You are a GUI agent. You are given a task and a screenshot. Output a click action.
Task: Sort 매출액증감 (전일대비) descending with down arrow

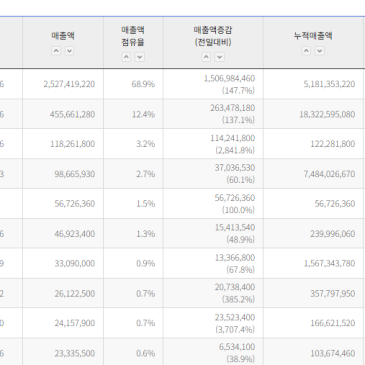tap(219, 57)
